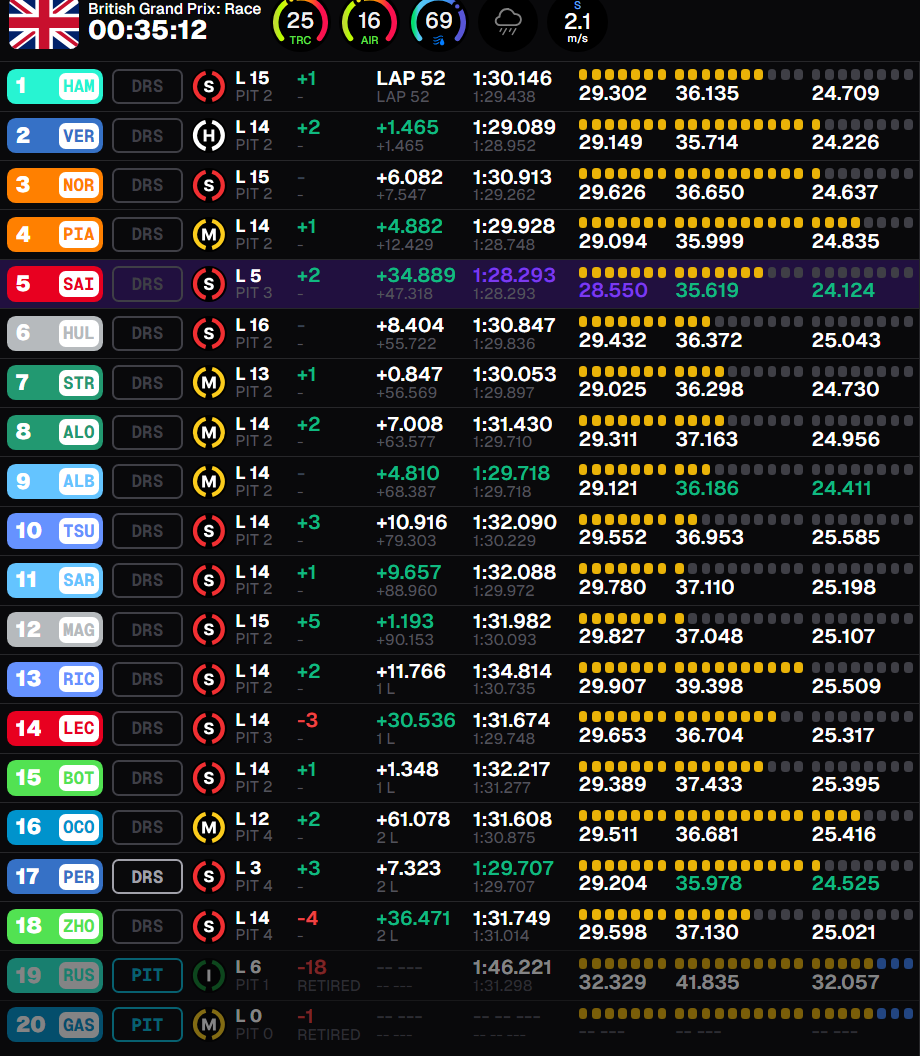Click Hulkenberg's sector time 25.043
Viewport: 920px width, 1056px height.
(846, 340)
